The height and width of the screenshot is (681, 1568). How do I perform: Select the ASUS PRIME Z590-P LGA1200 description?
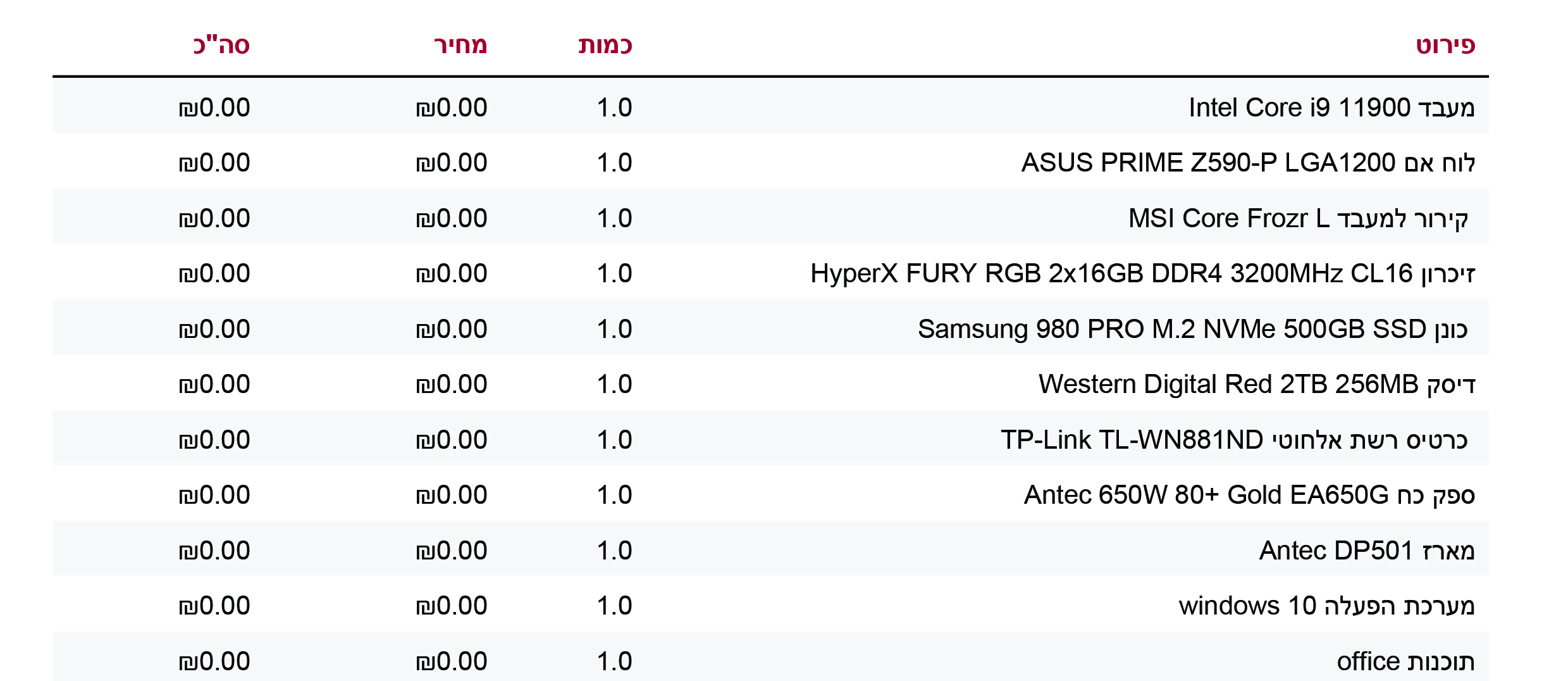[x=1248, y=163]
